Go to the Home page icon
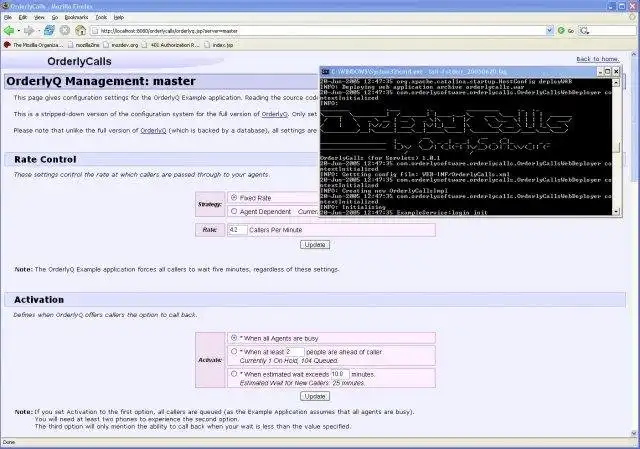This screenshot has width=640, height=449. pos(81,30)
